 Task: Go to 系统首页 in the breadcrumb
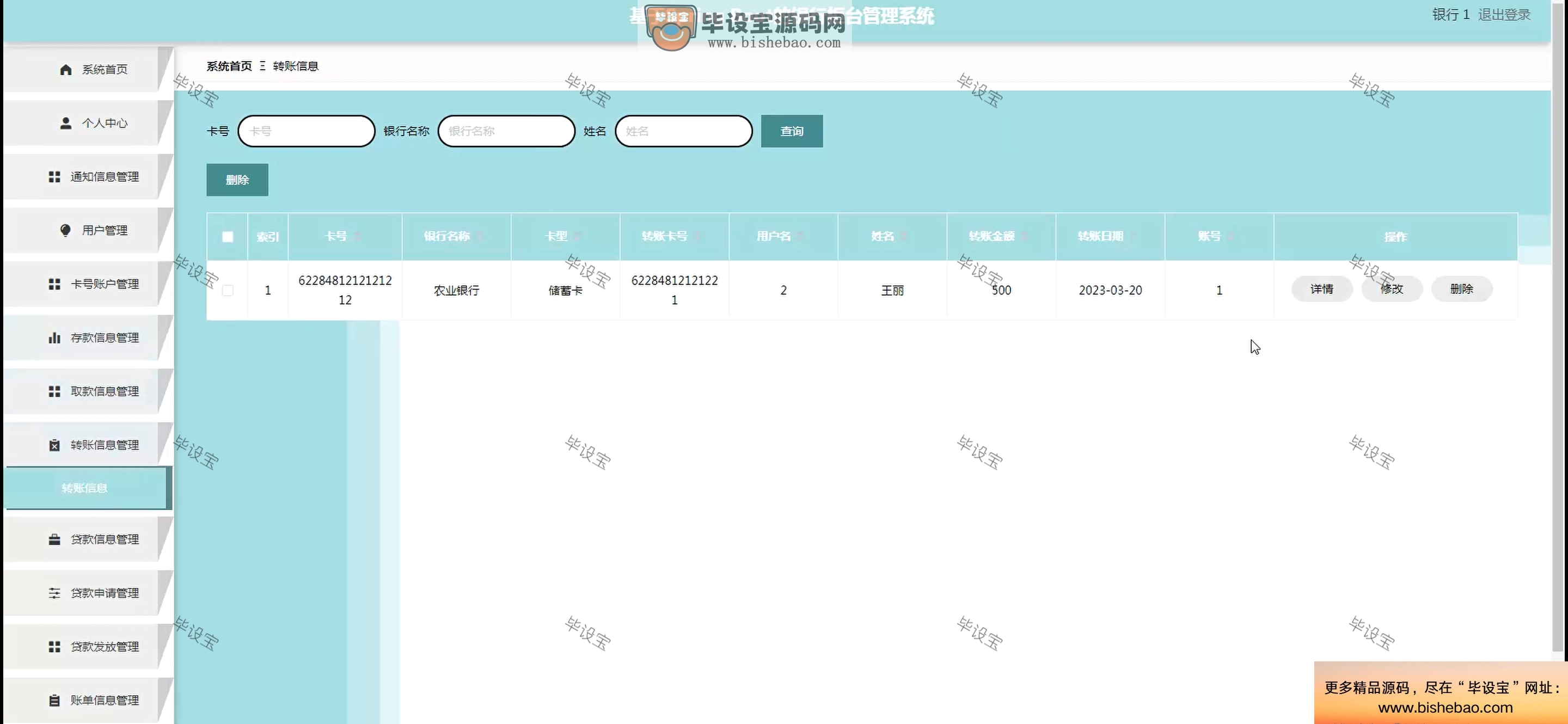[x=229, y=66]
